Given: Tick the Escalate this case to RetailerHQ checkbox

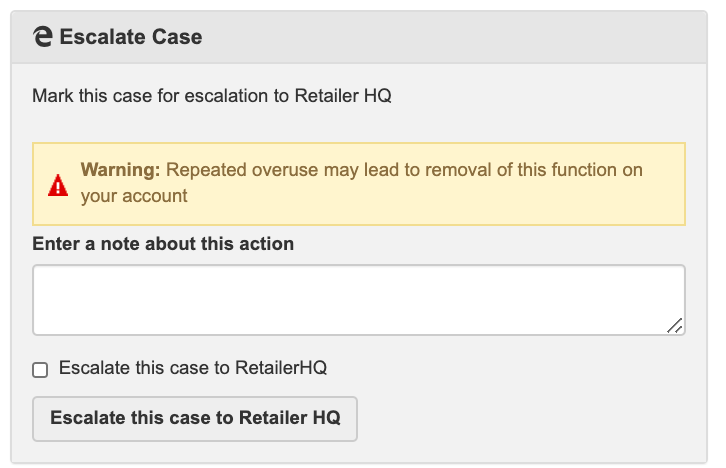Looking at the screenshot, I should coord(40,370).
